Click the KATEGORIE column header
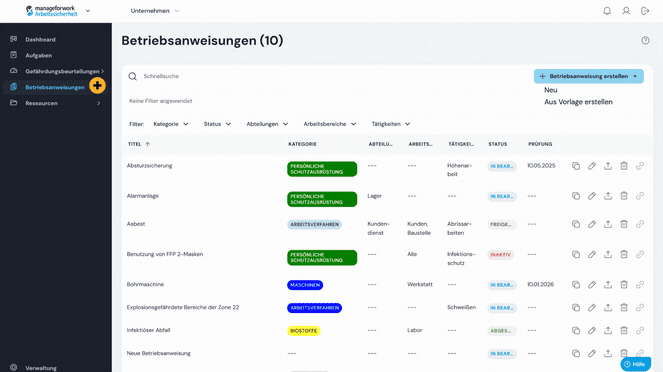663x372 pixels. tap(302, 144)
